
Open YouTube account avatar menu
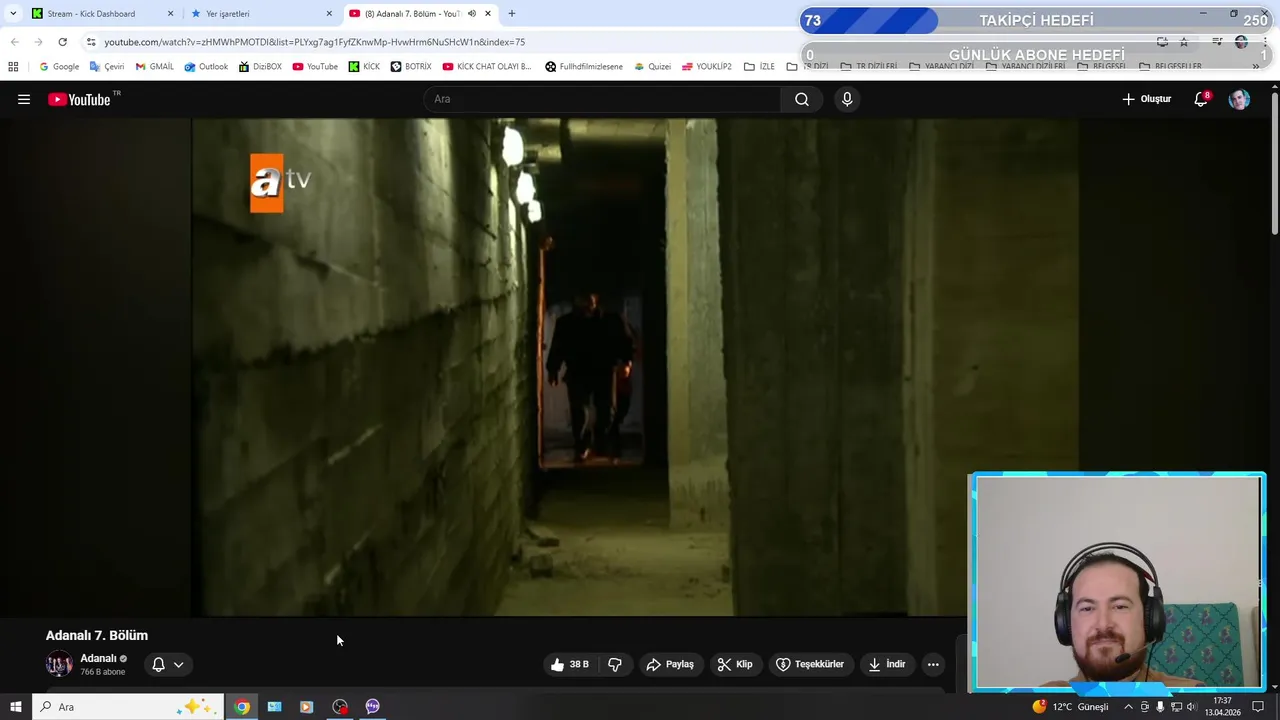(1239, 99)
